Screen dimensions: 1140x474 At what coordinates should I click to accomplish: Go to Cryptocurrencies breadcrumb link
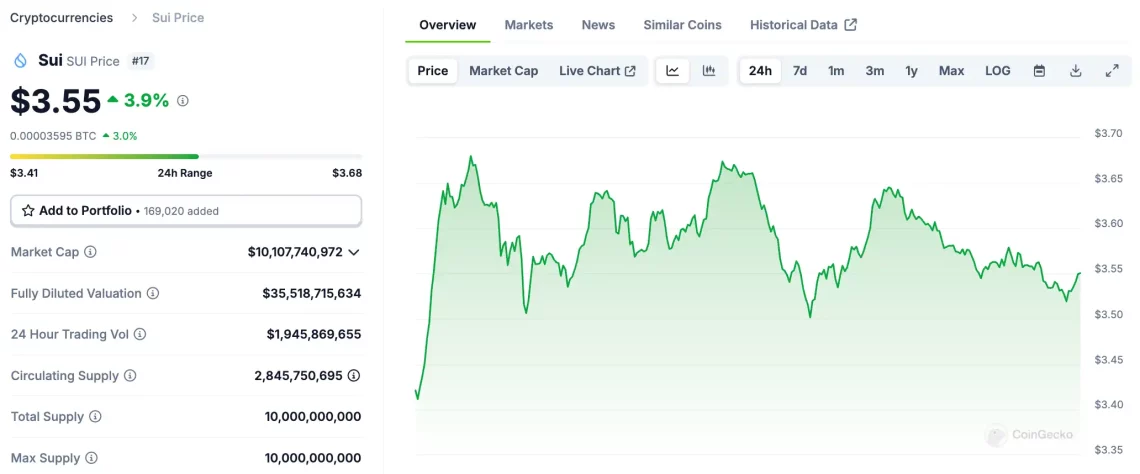pyautogui.click(x=61, y=17)
